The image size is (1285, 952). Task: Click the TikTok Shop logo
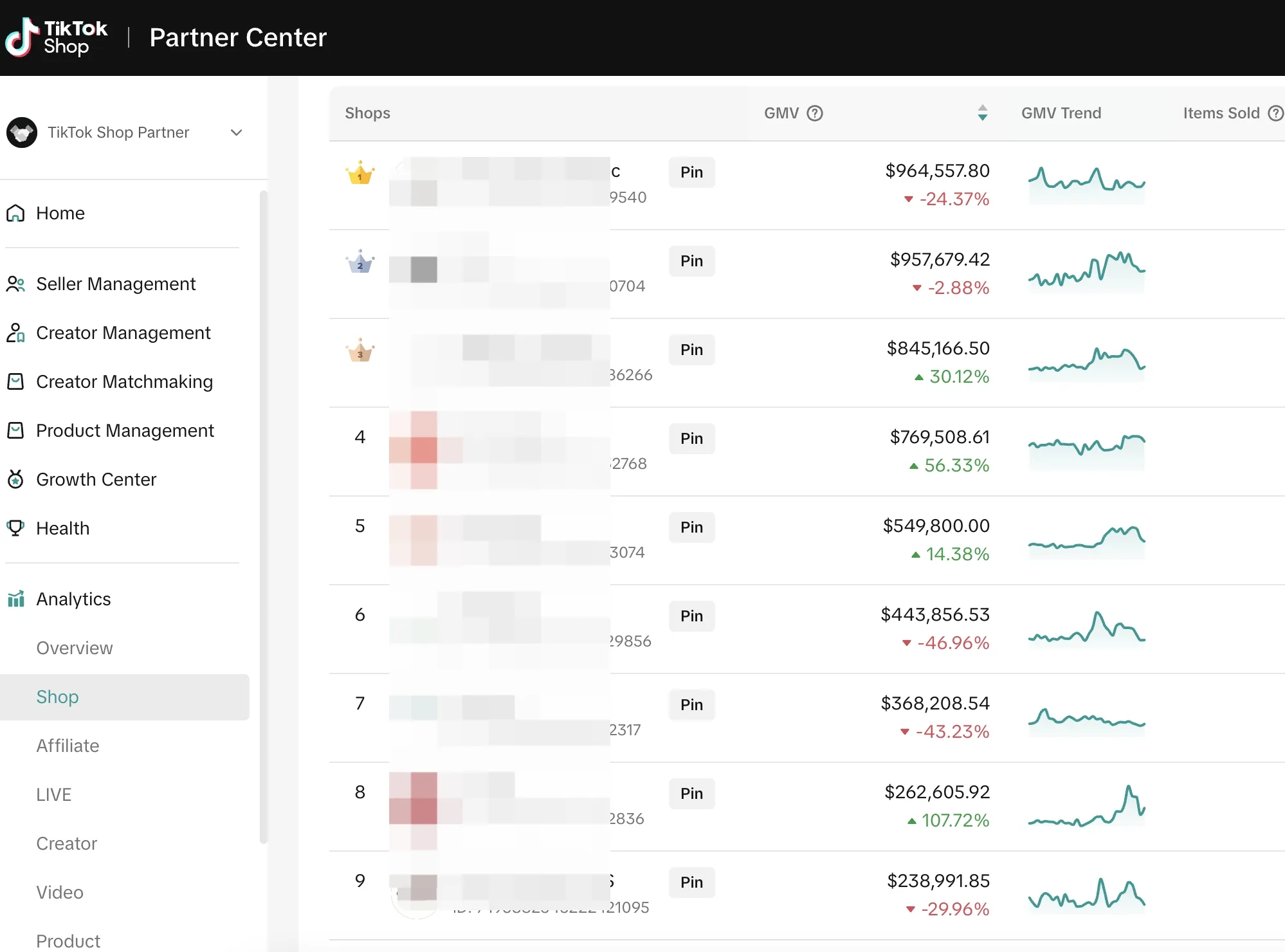(56, 37)
